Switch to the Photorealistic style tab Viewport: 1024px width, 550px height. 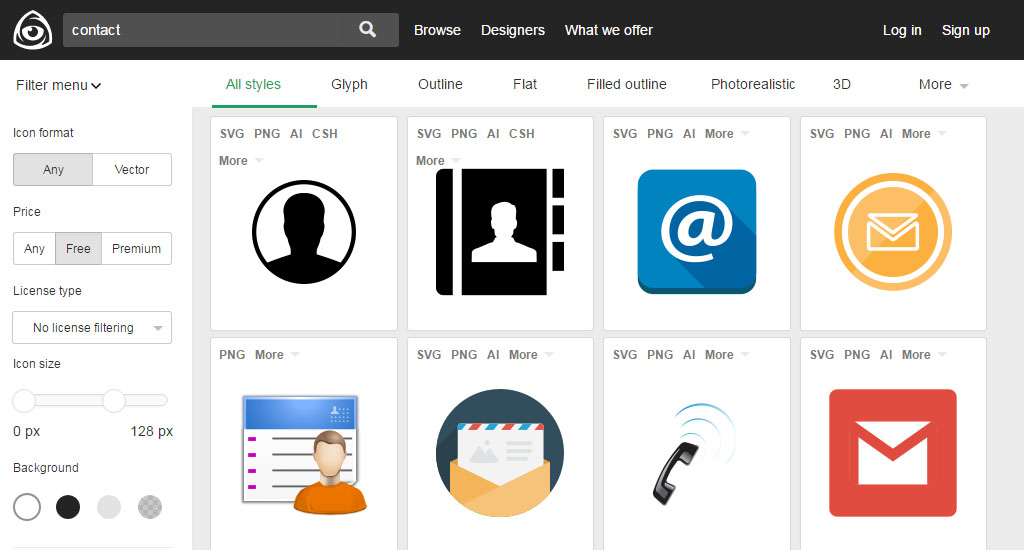(753, 85)
